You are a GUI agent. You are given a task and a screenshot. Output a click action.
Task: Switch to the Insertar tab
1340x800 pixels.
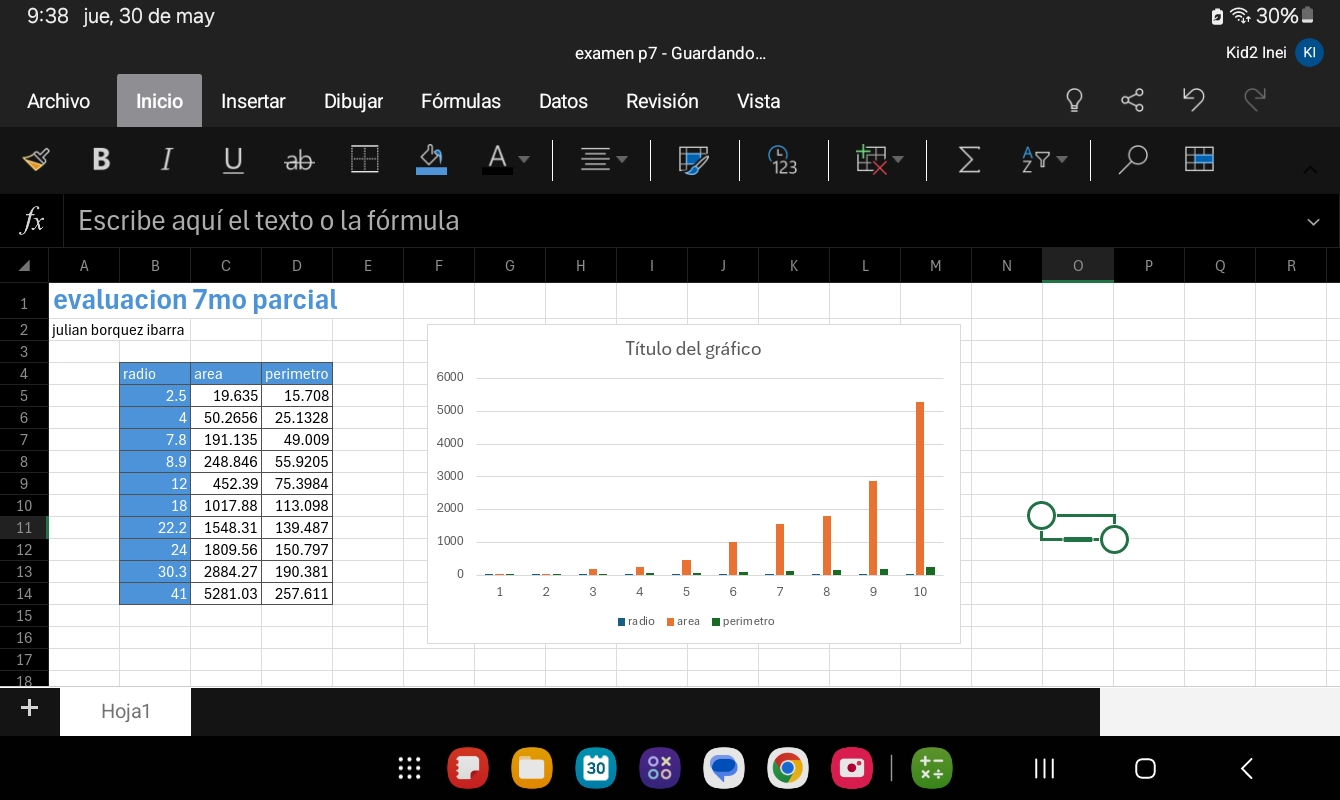253,101
